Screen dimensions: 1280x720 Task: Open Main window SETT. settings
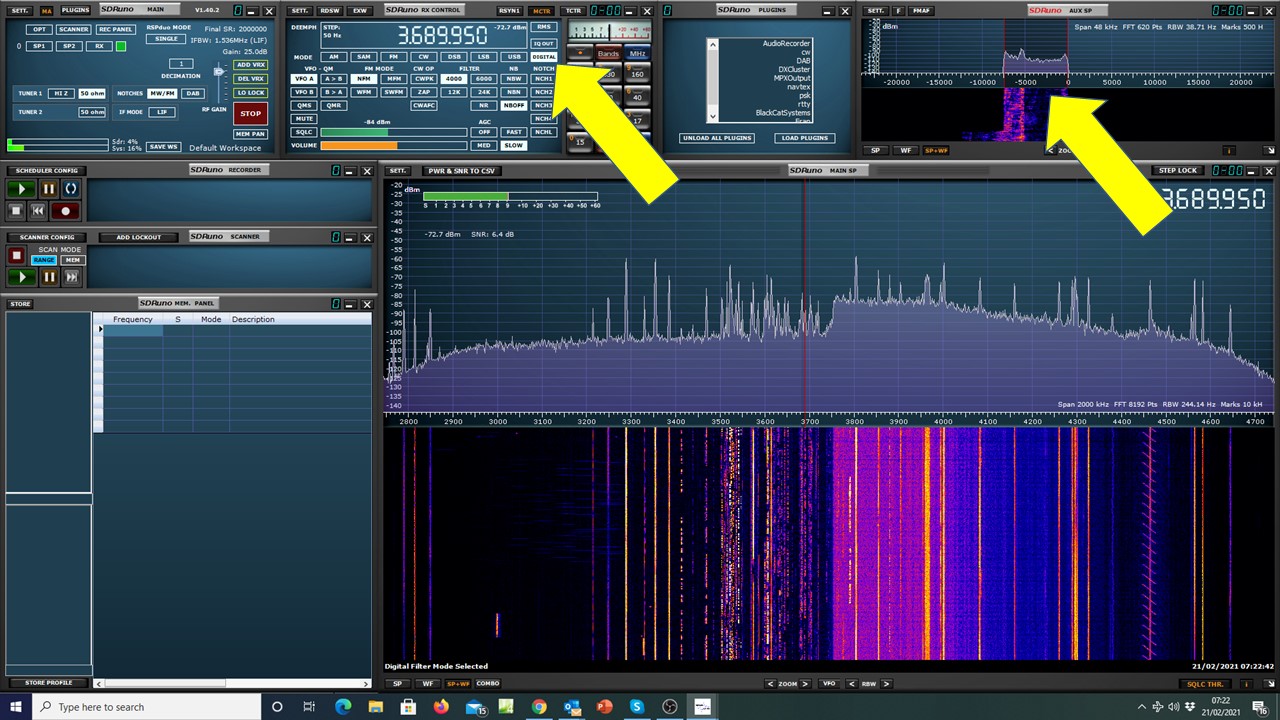[20, 10]
